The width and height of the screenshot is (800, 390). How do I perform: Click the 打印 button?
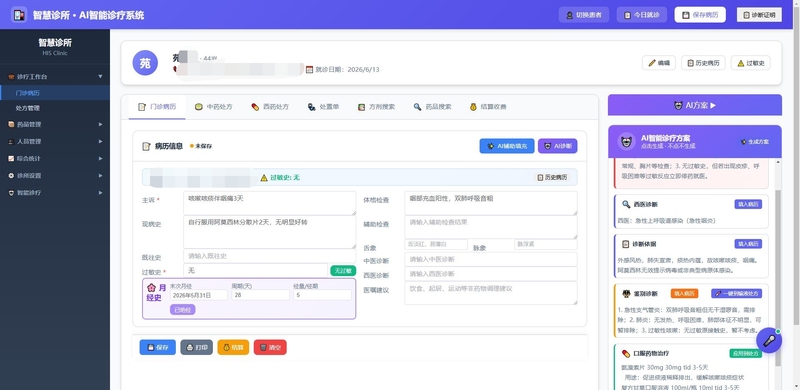196,347
